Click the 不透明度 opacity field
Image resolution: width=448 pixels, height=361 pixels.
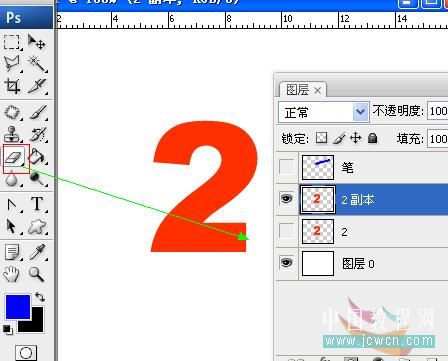pos(438,111)
